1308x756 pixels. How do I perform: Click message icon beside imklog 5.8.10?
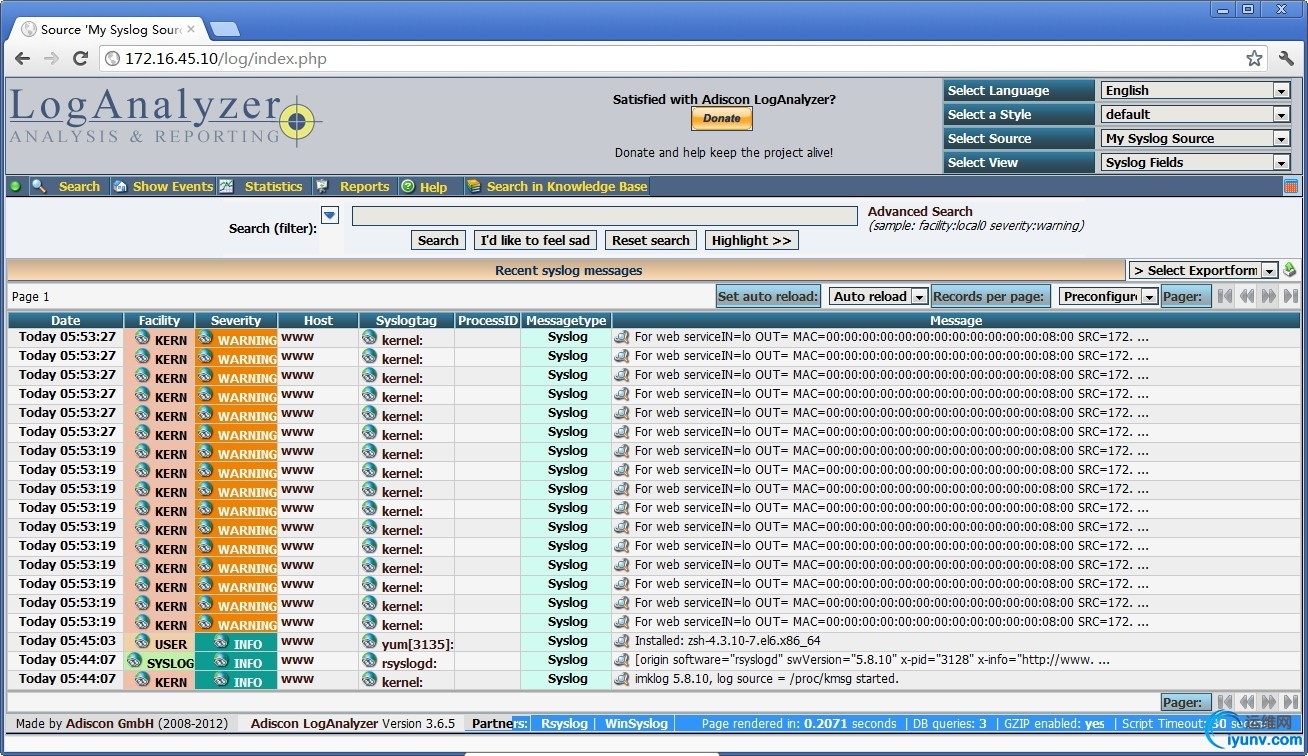tap(621, 679)
